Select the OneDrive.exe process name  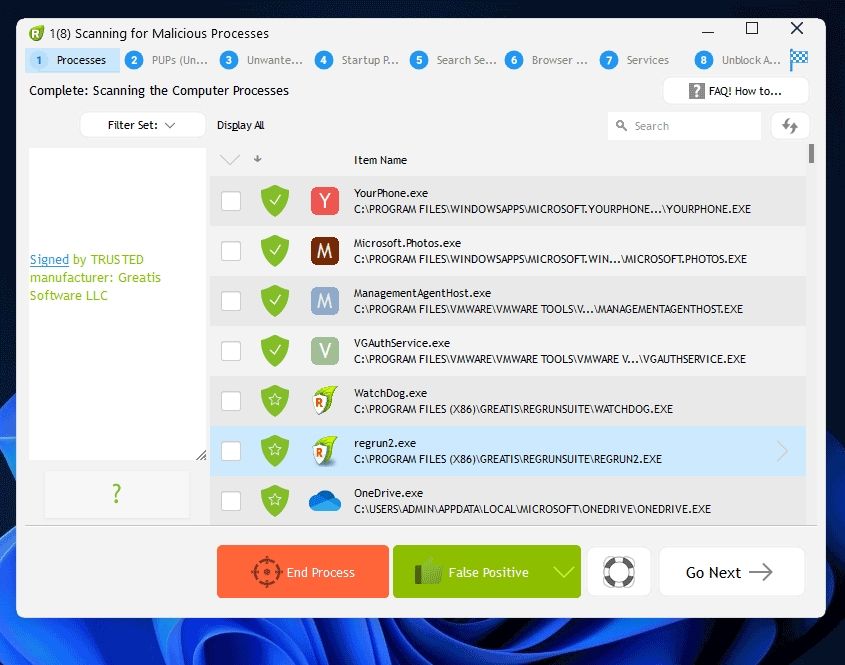click(x=388, y=493)
